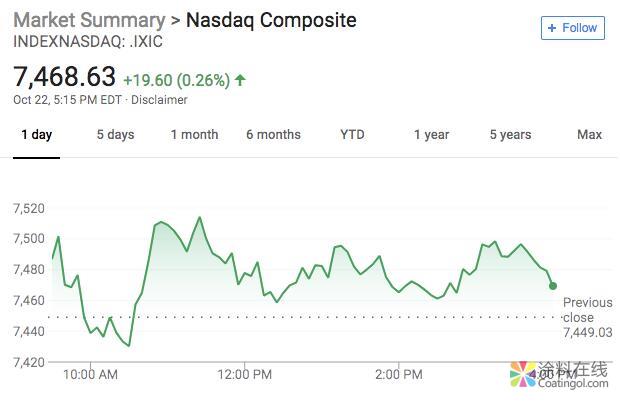
Task: Select the Max range tab
Action: click(x=589, y=135)
